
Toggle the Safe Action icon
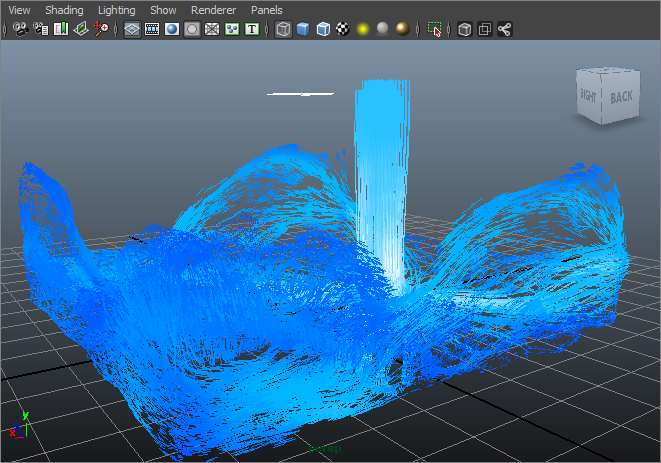coord(232,29)
